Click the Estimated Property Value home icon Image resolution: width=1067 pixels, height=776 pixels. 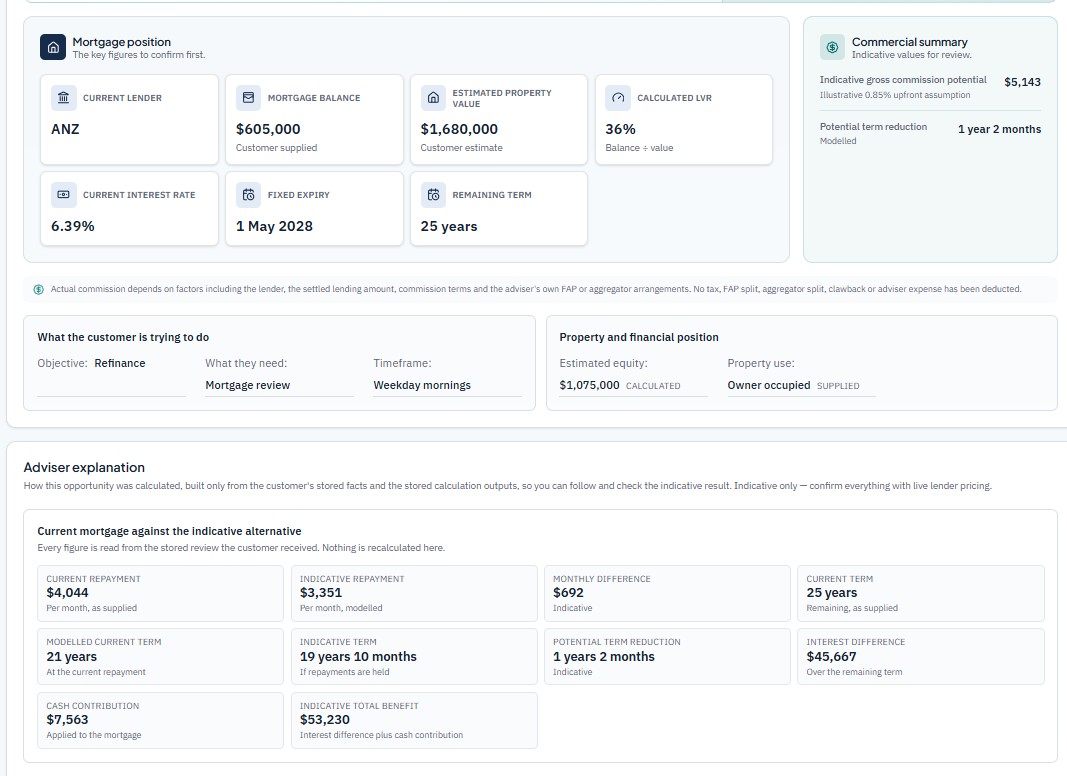[433, 98]
